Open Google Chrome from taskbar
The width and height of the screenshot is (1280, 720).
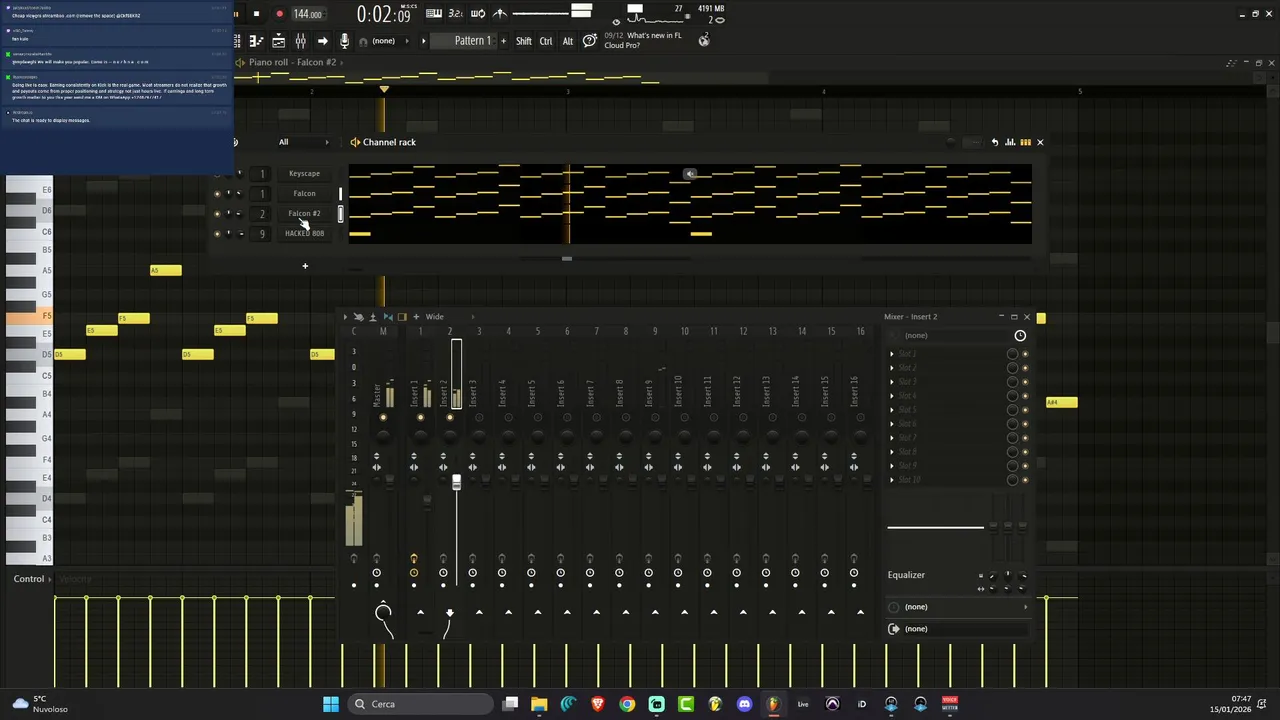627,704
